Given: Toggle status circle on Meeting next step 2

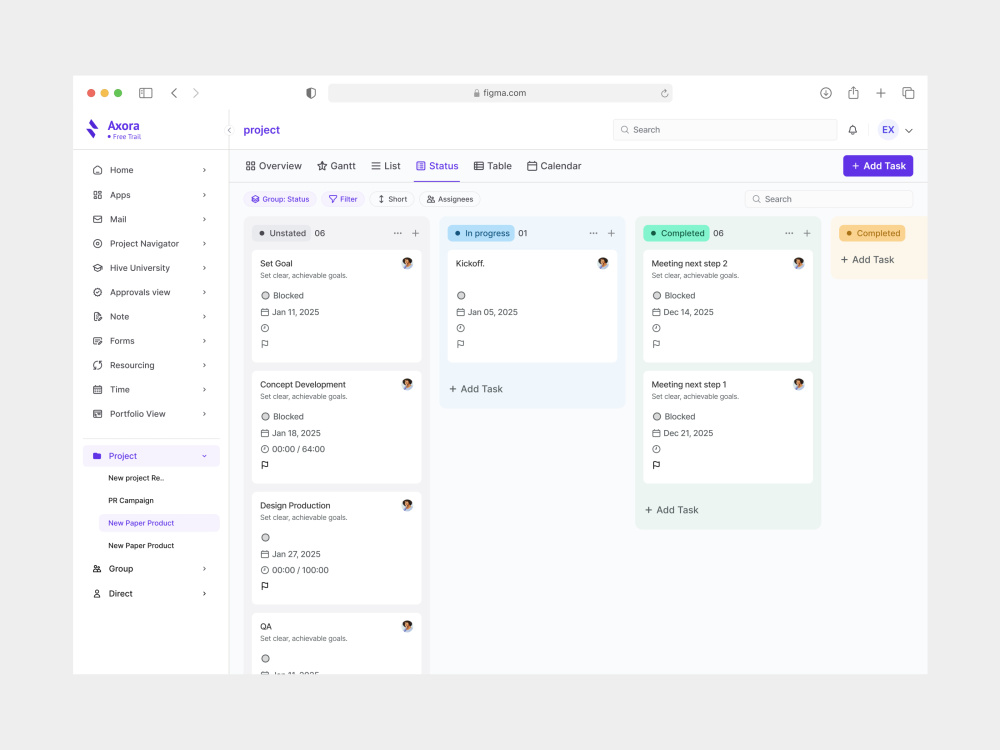Looking at the screenshot, I should click(x=657, y=296).
